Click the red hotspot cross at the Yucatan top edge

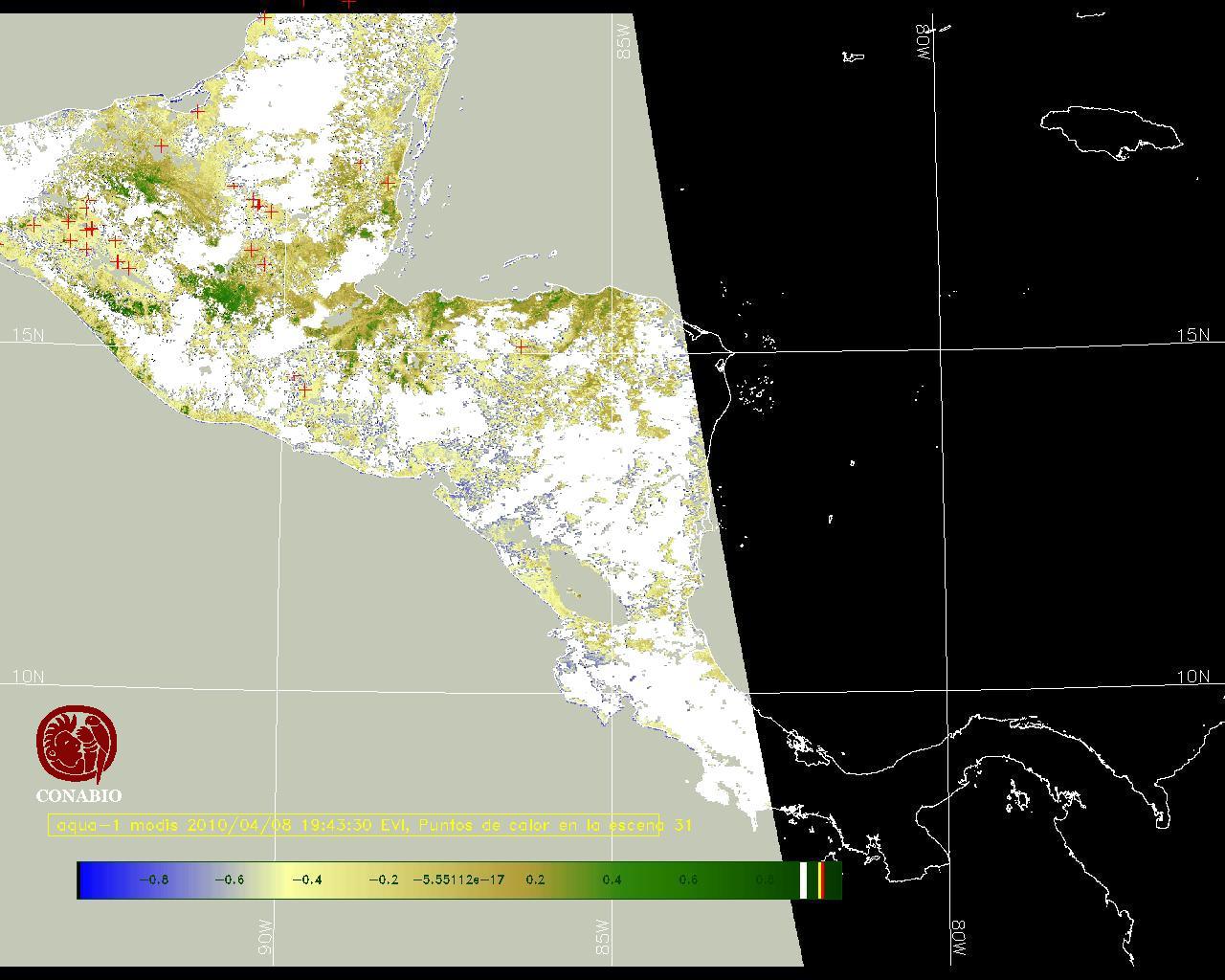coord(265,17)
